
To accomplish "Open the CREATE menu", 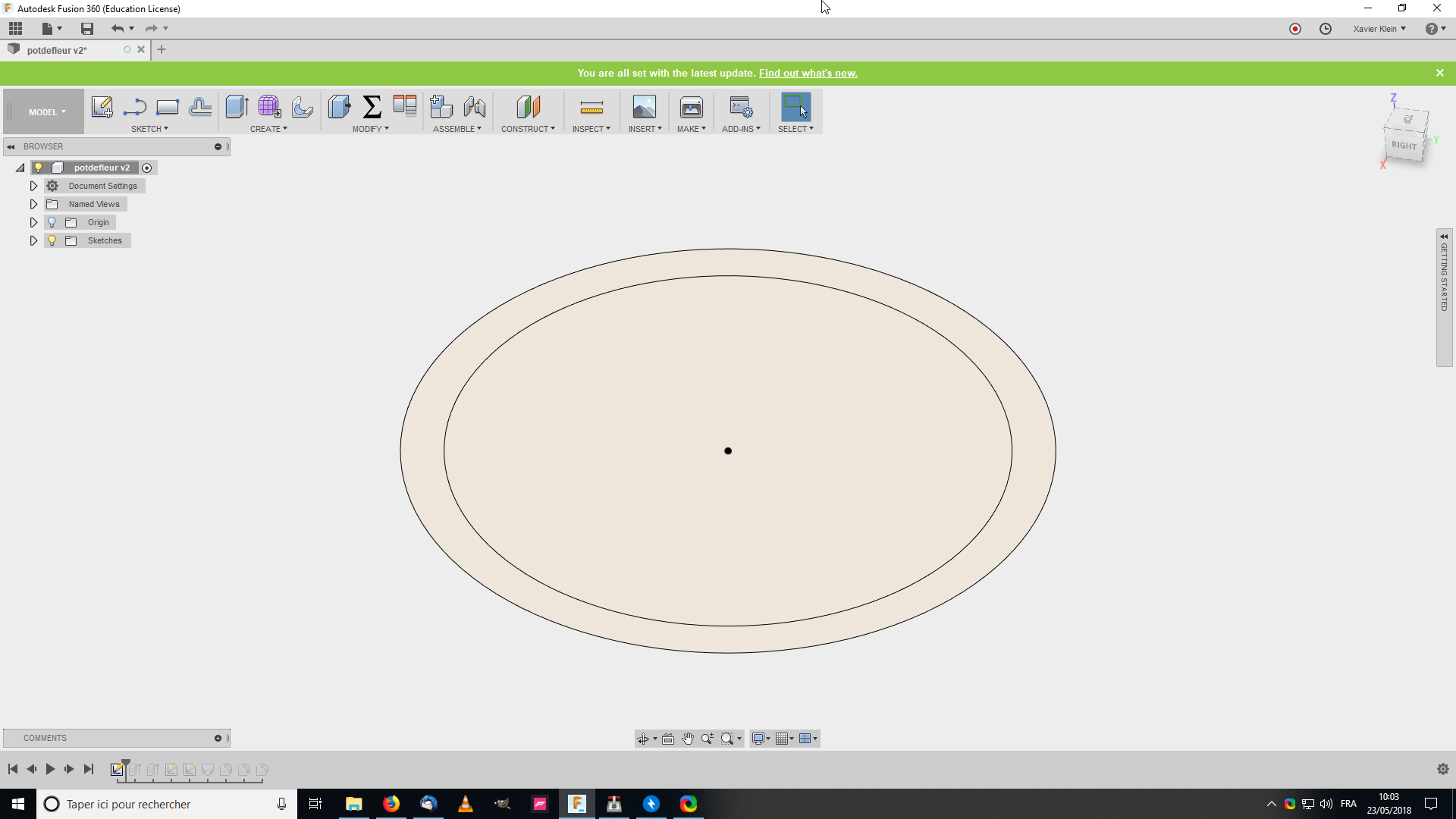I will [268, 129].
